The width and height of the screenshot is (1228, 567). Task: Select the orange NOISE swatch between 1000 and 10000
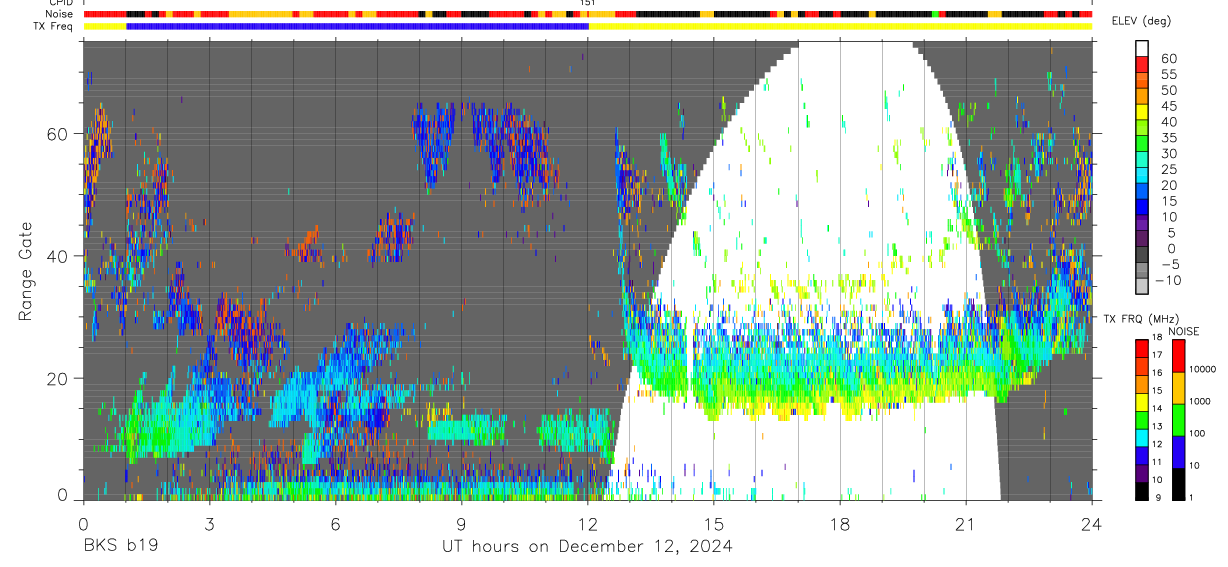[1179, 387]
